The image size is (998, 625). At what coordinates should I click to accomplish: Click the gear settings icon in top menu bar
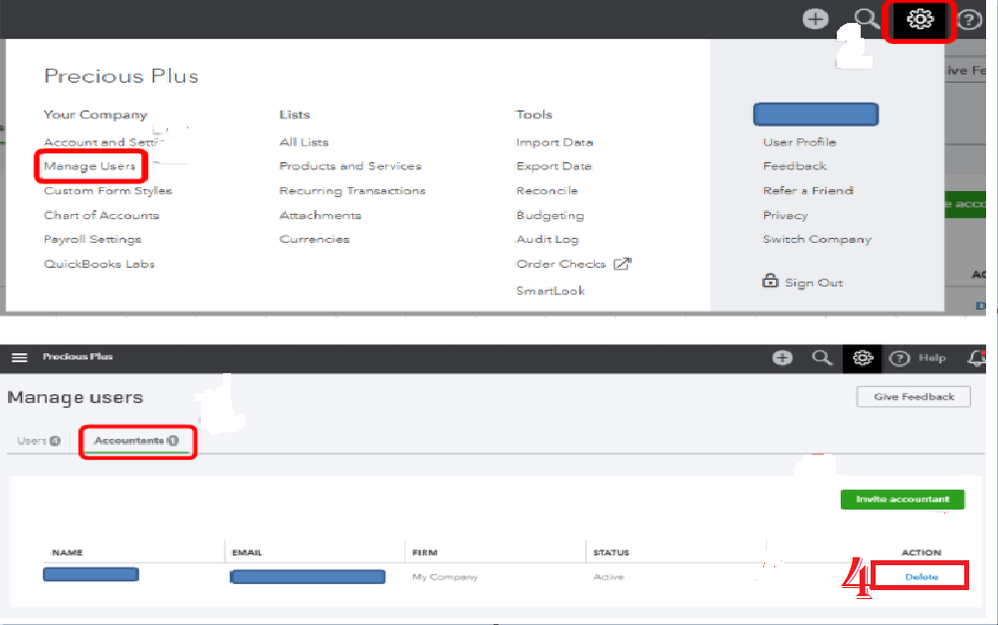coord(920,19)
